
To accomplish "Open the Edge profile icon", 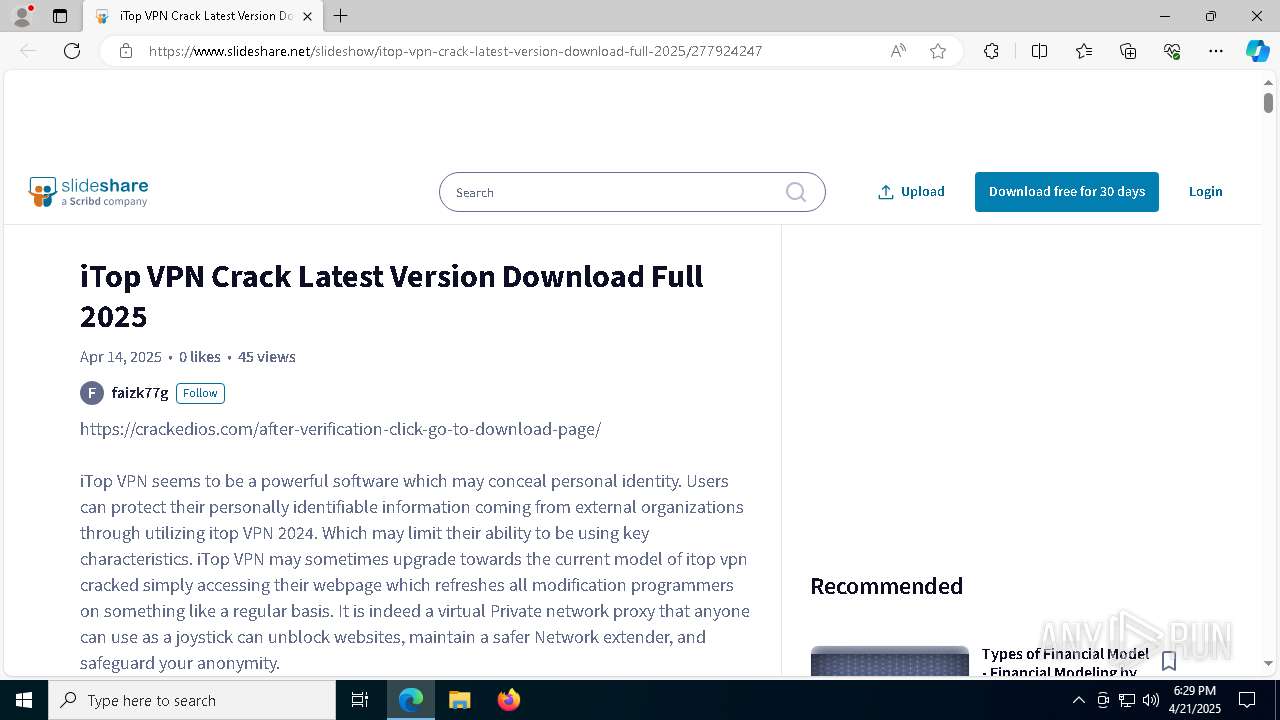I will click(x=22, y=16).
